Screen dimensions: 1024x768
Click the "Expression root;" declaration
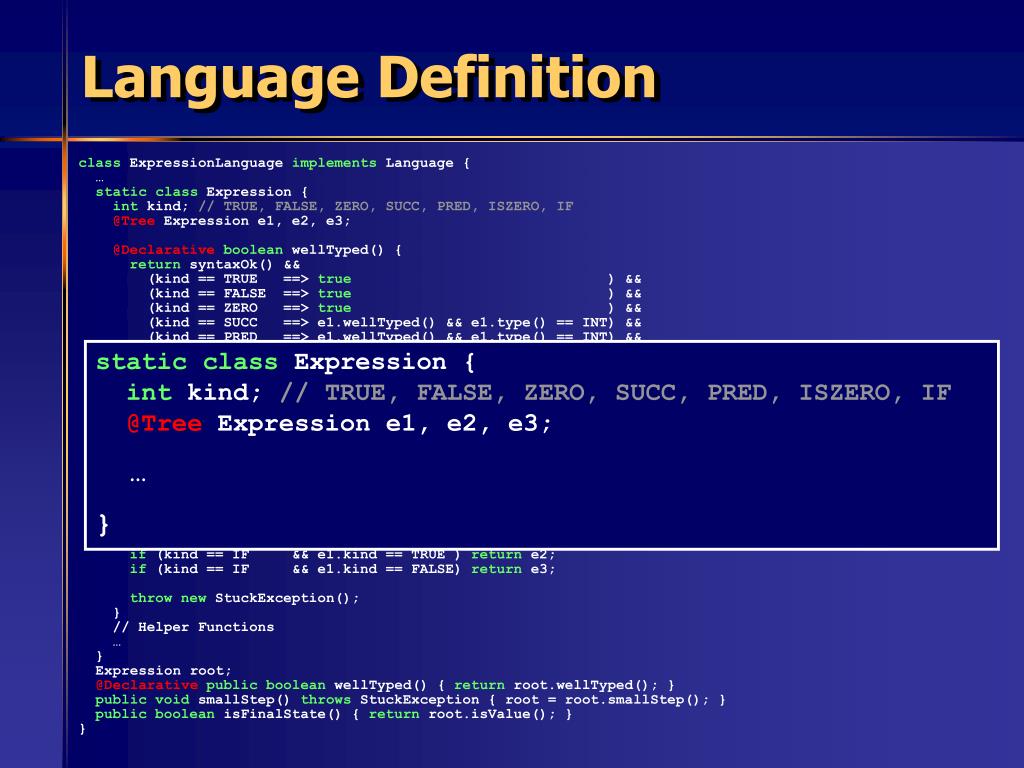tap(163, 671)
